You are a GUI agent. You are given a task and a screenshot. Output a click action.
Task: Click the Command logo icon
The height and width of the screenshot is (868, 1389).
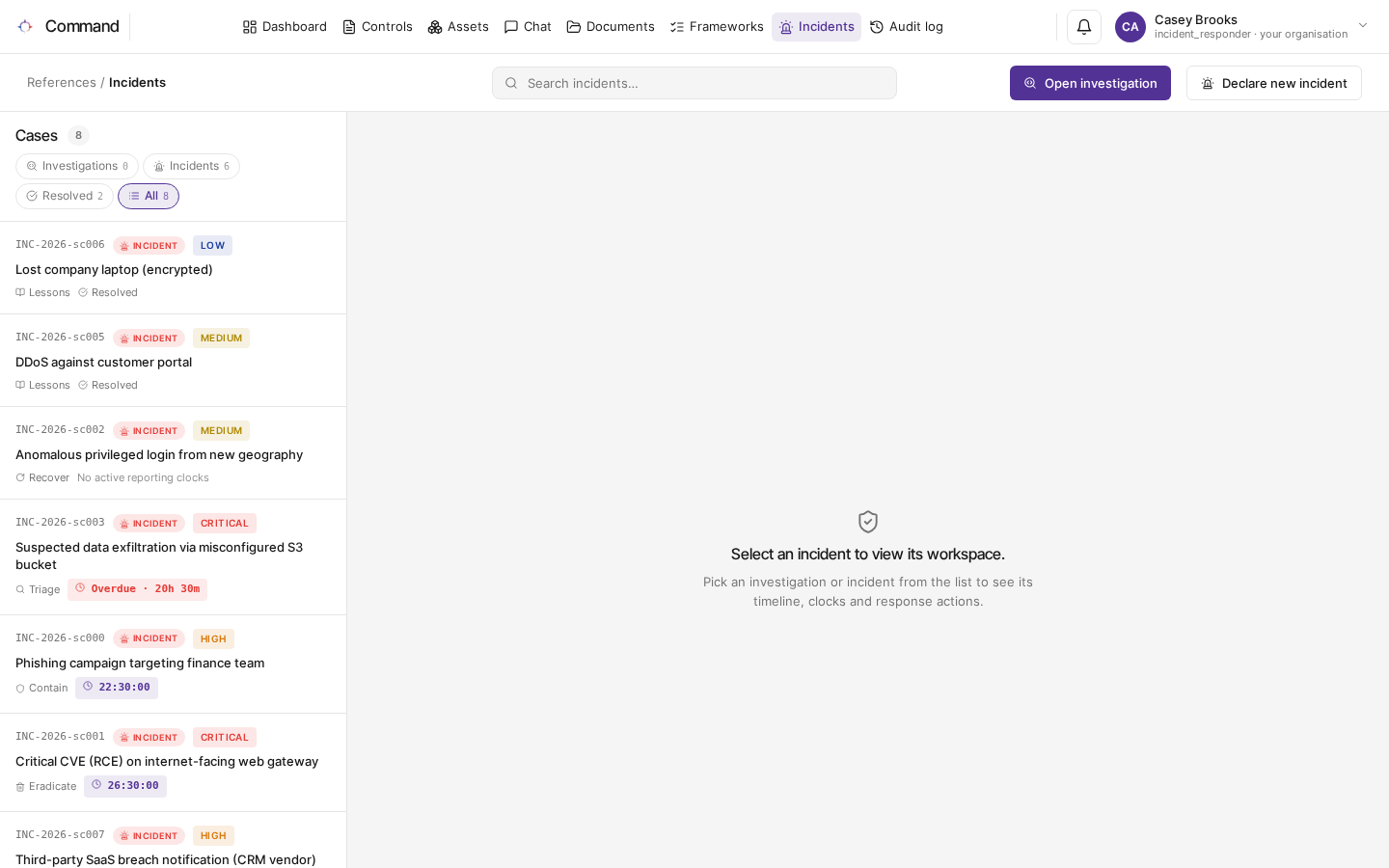pos(25,26)
